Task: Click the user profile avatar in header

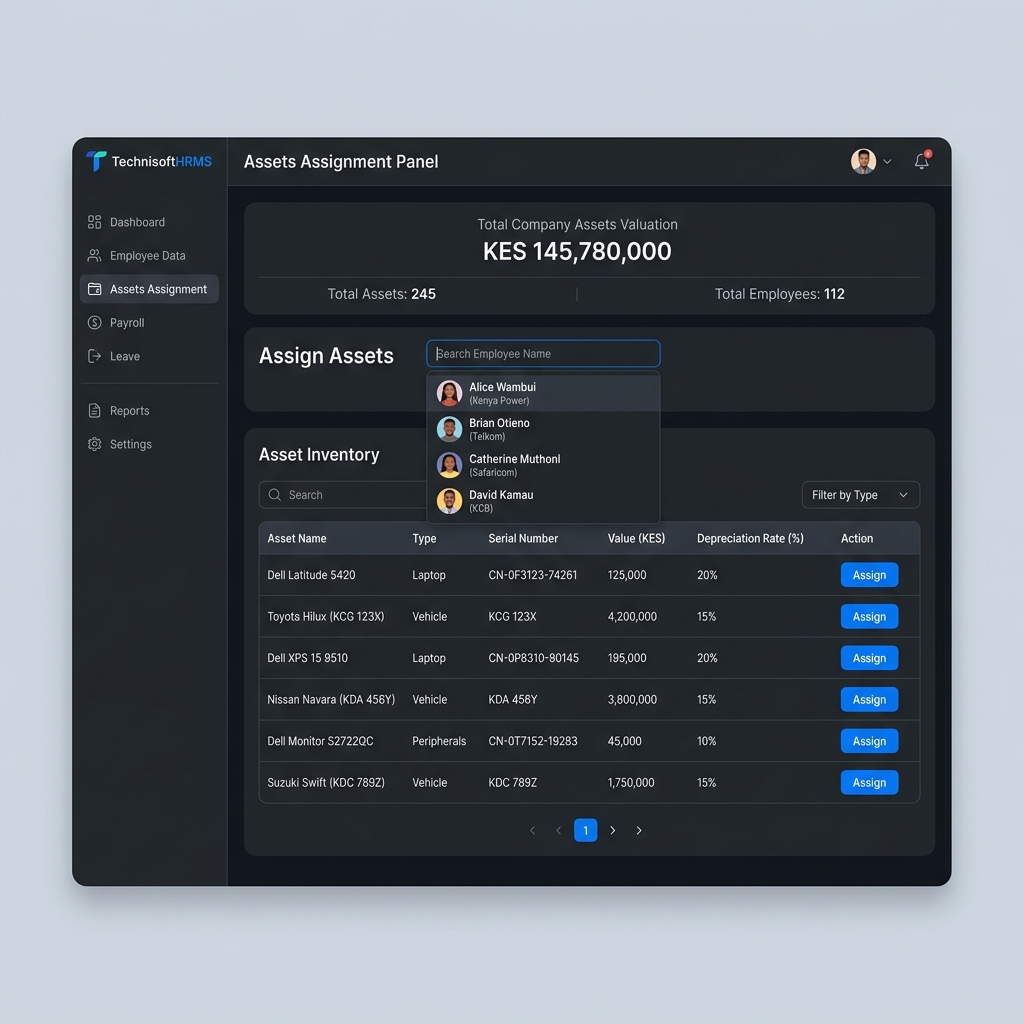Action: click(863, 161)
